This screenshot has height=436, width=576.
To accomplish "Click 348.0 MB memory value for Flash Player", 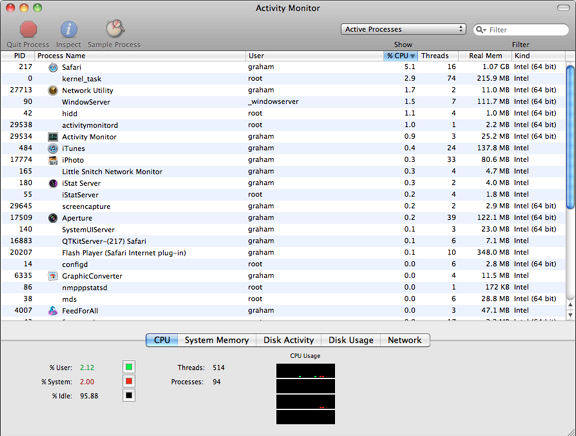I will tap(493, 252).
